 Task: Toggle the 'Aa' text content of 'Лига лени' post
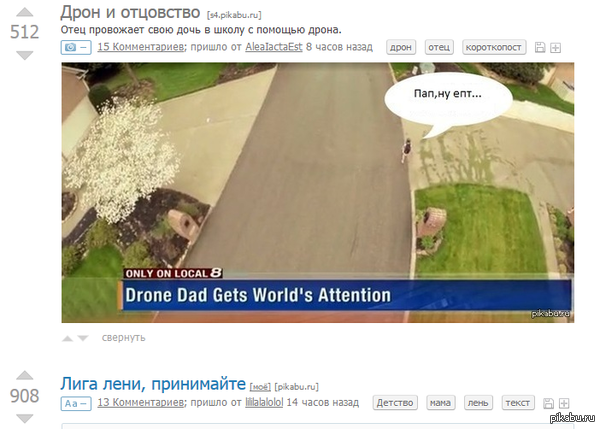tap(76, 403)
